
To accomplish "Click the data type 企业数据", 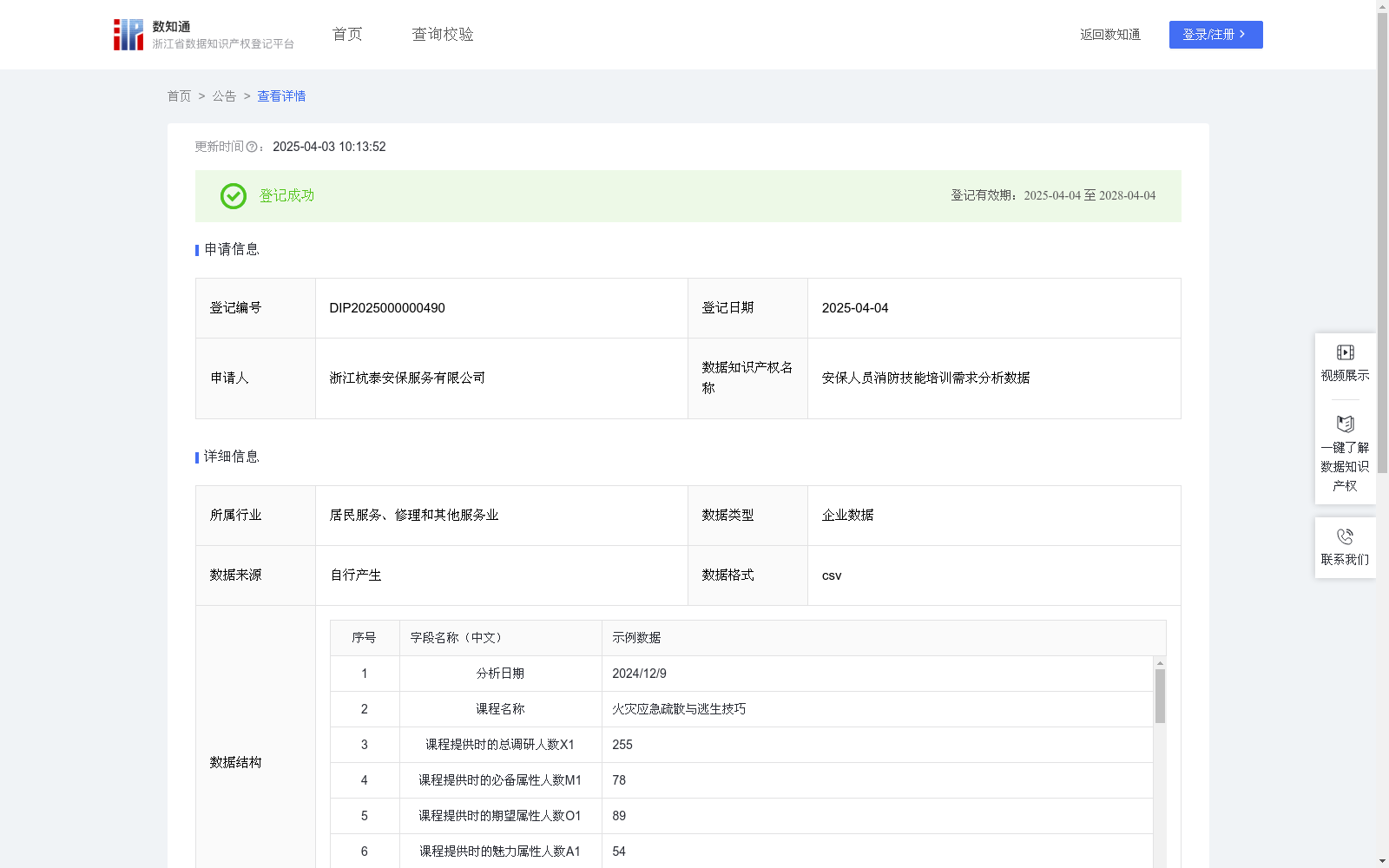I will tap(847, 515).
